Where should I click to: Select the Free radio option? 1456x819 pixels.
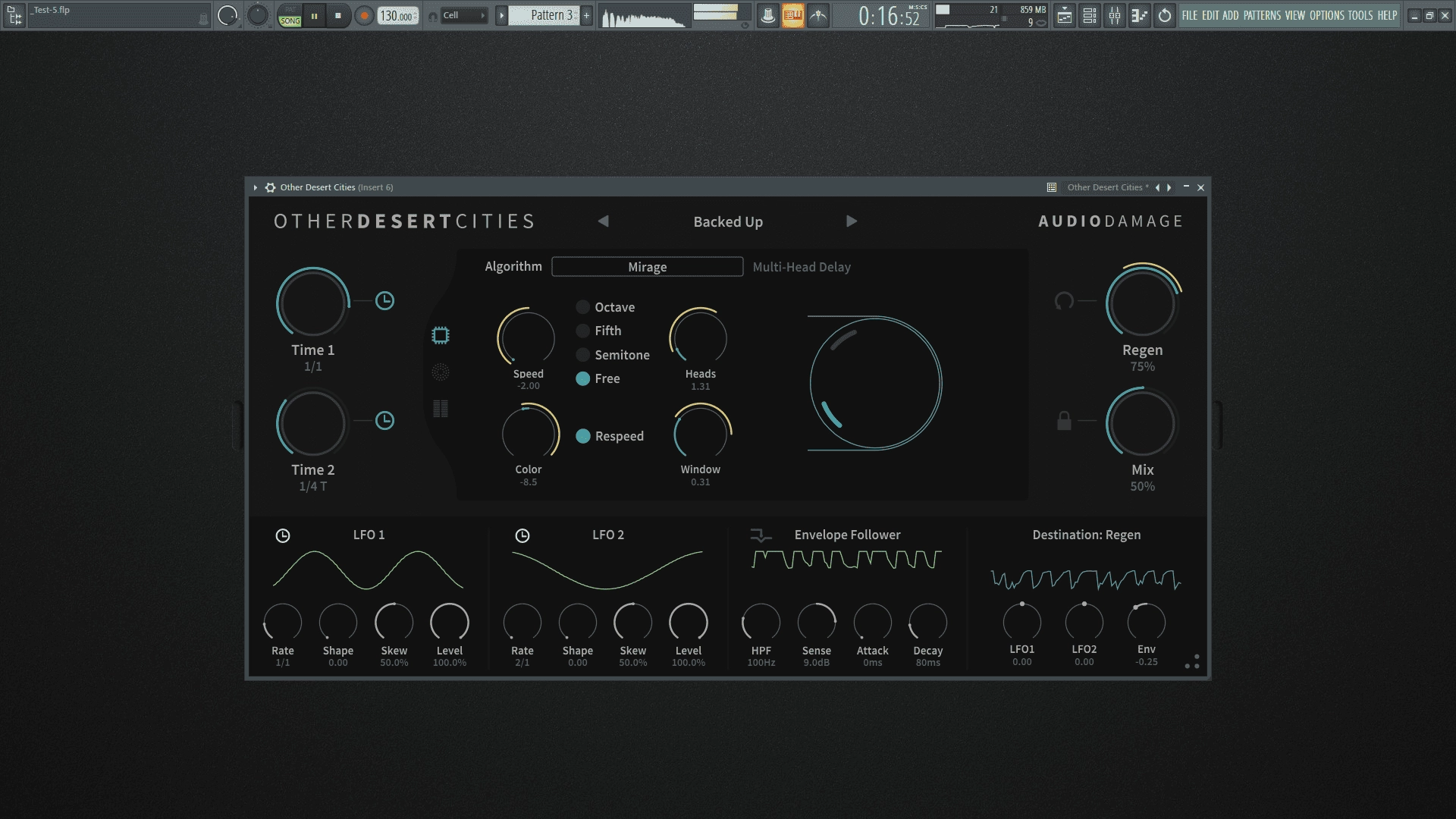(583, 378)
